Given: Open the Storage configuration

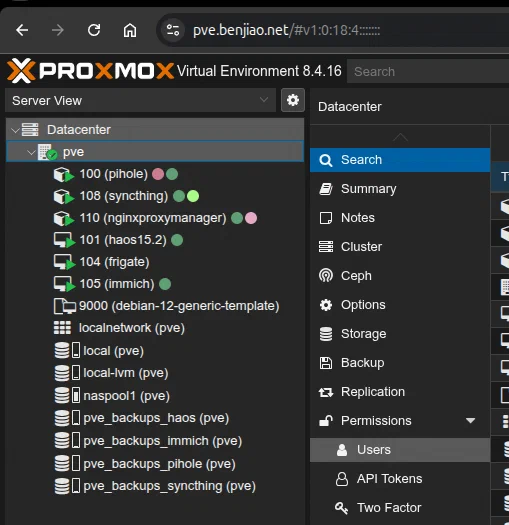Looking at the screenshot, I should click(400, 334).
